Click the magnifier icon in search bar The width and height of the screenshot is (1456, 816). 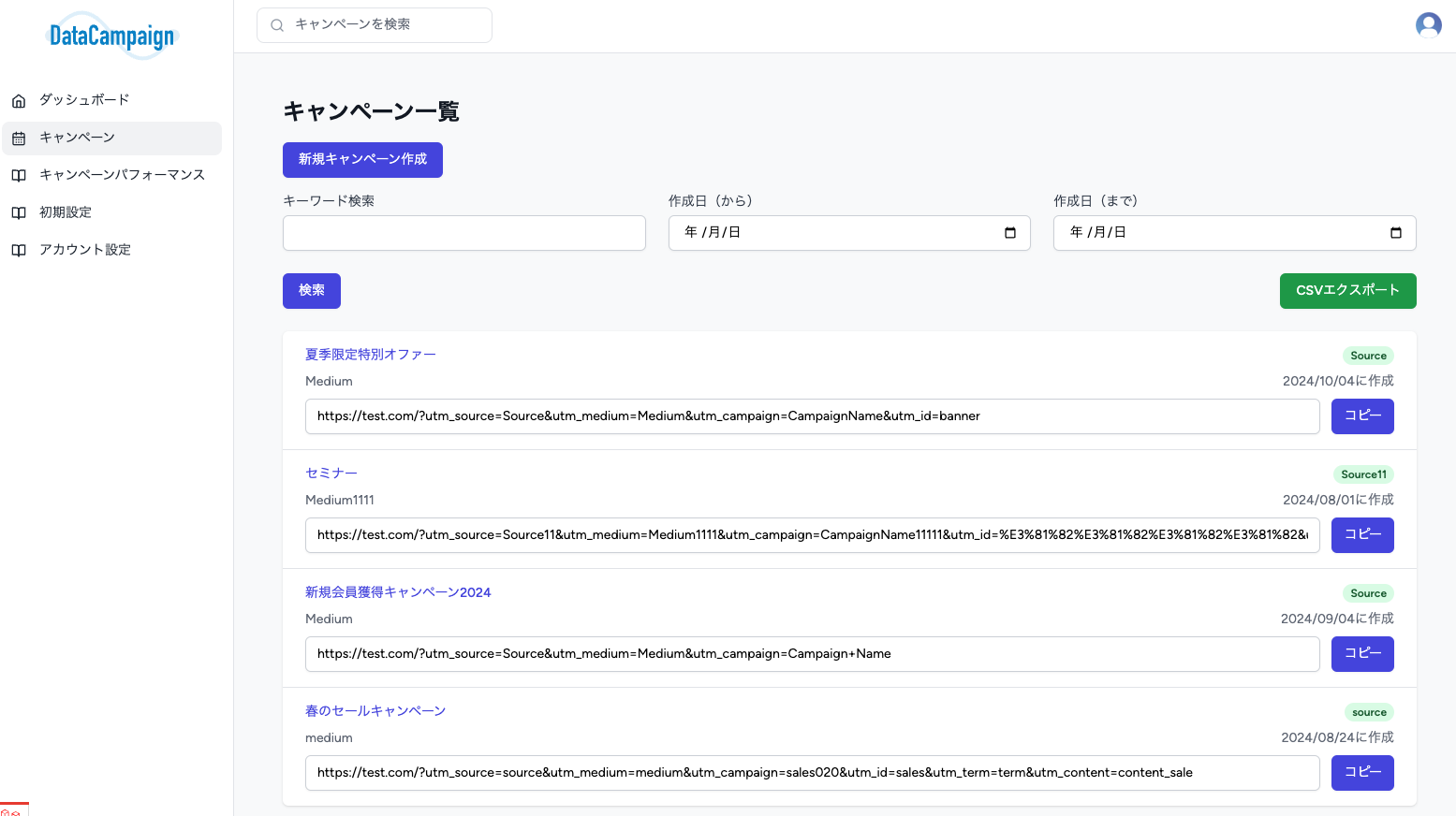[277, 25]
